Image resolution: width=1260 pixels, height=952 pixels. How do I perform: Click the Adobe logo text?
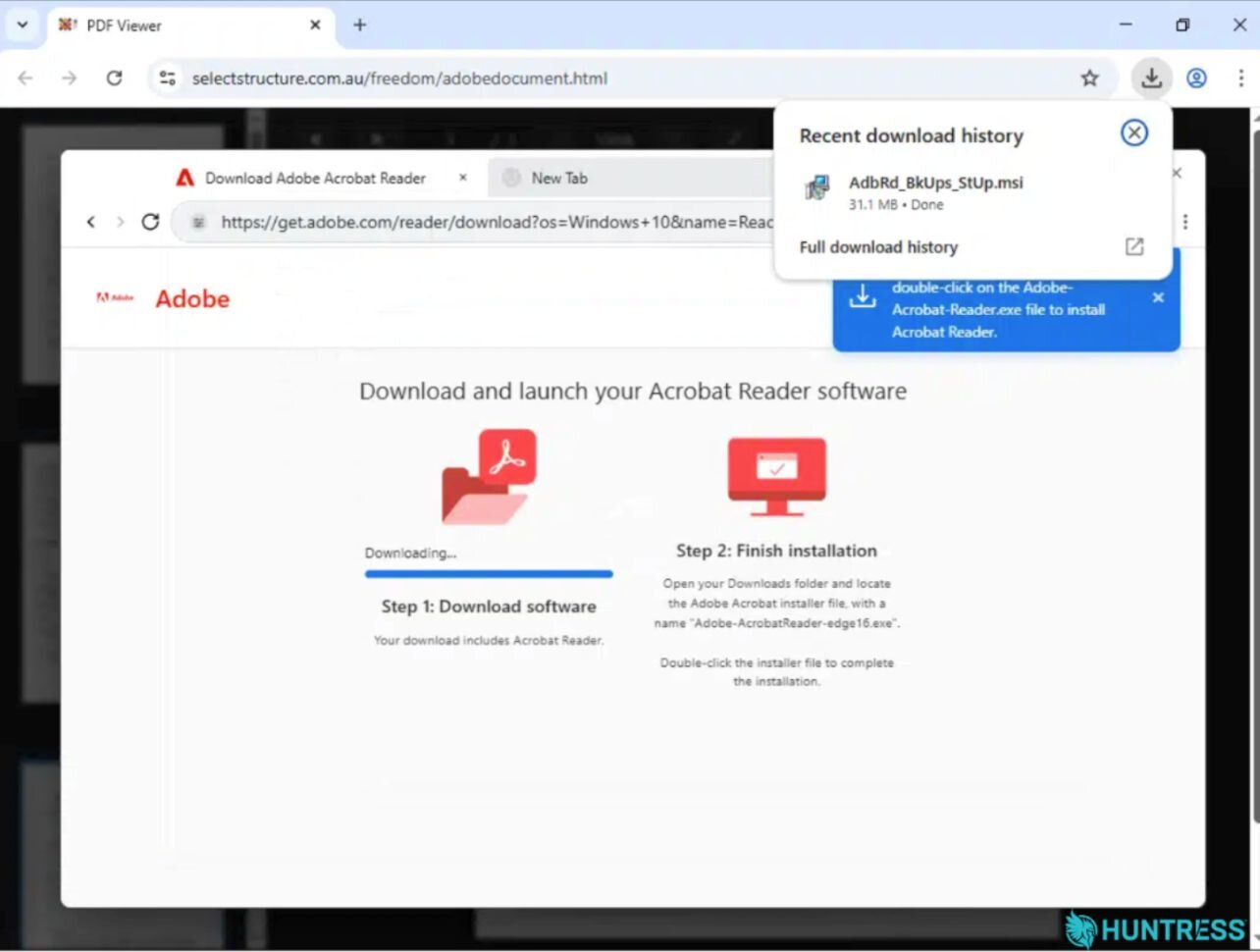tap(192, 299)
